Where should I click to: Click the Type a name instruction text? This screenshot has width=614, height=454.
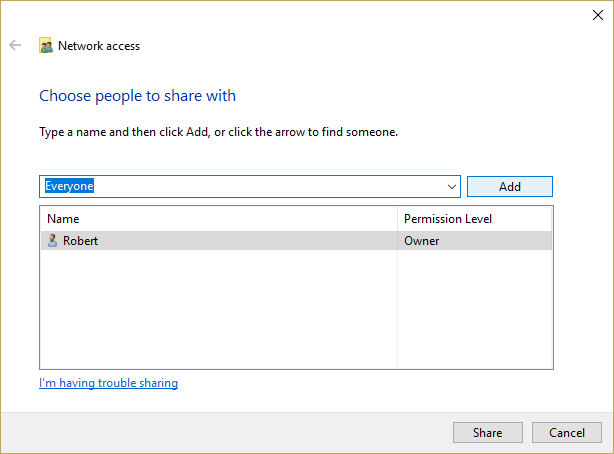click(219, 132)
